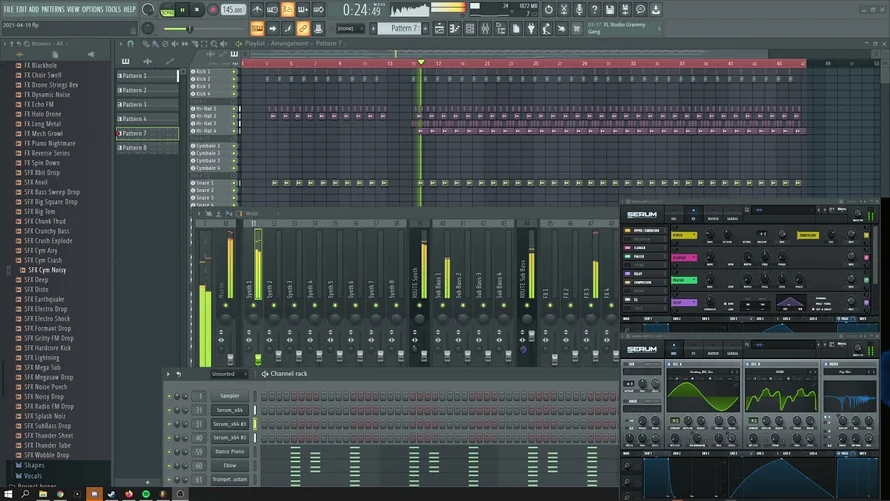Select SFX Cym Noisy in the browser
890x501 pixels.
(x=45, y=270)
